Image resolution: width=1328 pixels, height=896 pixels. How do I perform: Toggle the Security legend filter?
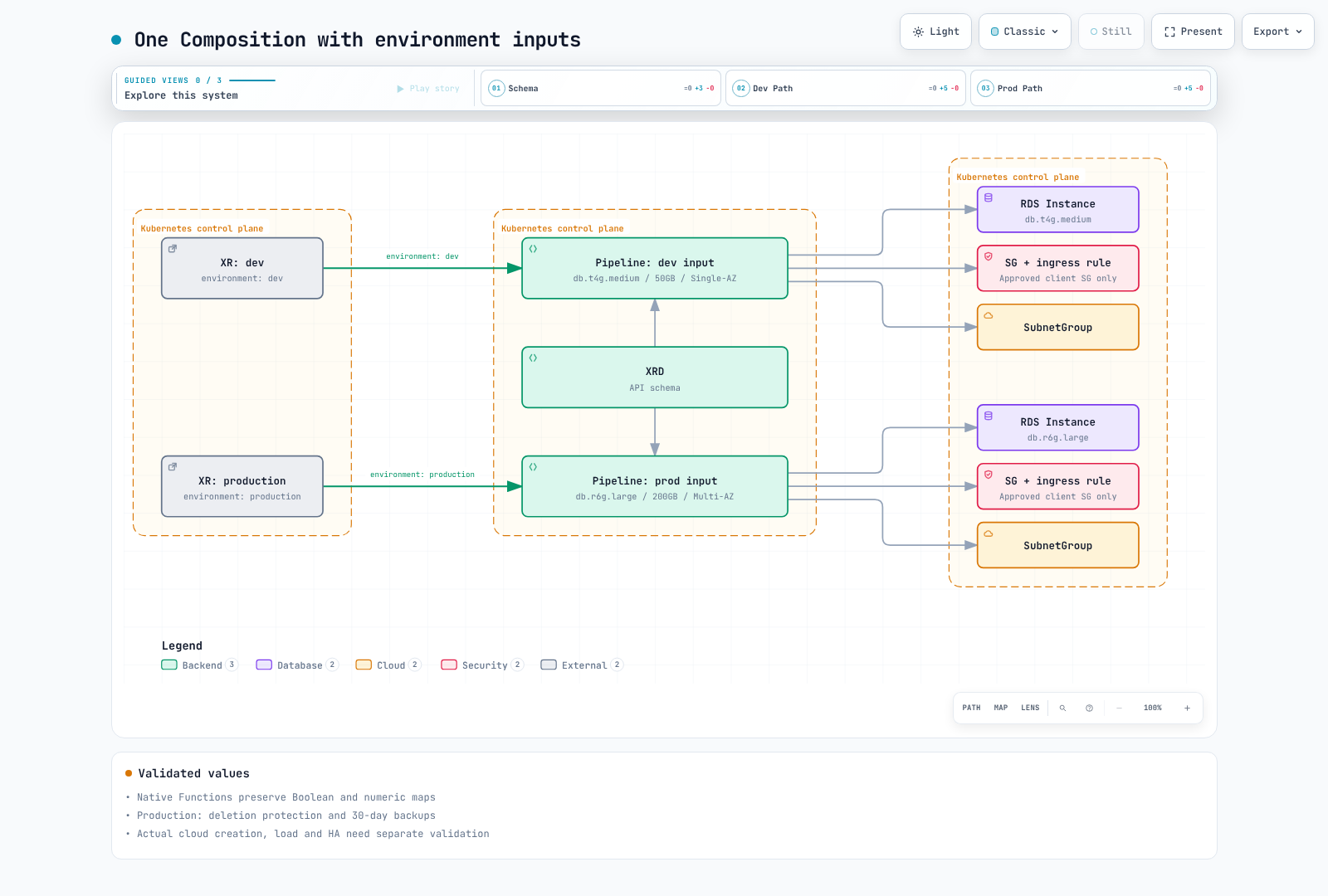[x=482, y=665]
